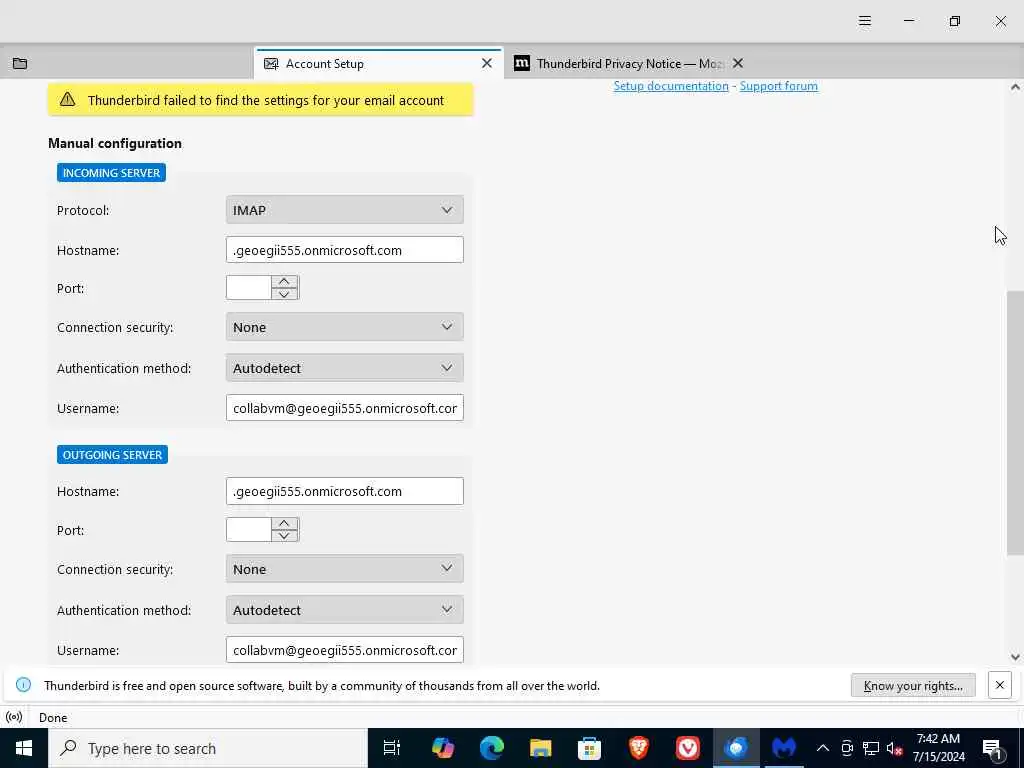Viewport: 1024px width, 768px height.
Task: Click the muted volume tray icon
Action: tap(895, 748)
